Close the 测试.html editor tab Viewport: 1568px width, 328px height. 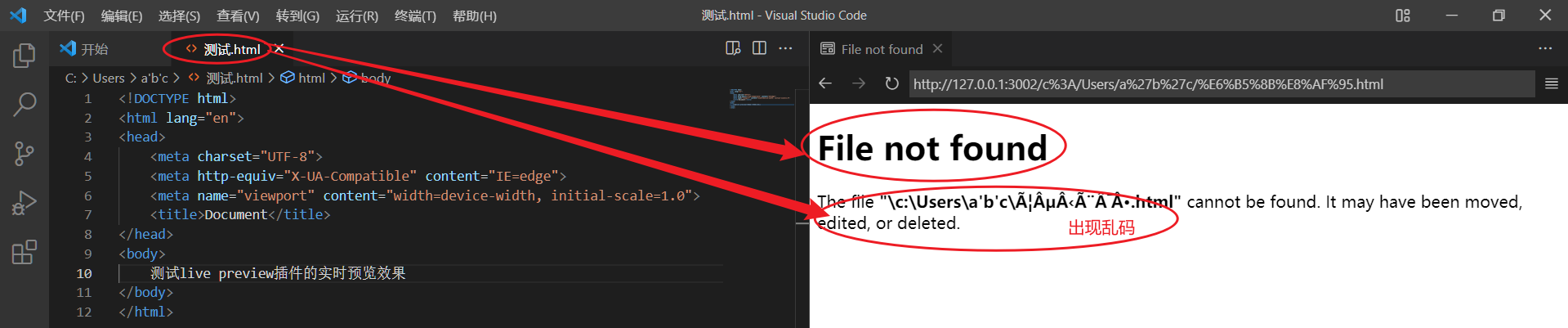coord(279,49)
